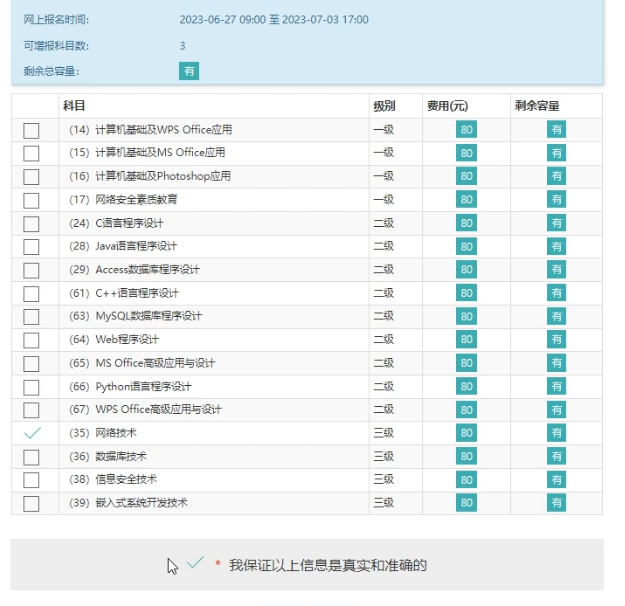Viewport: 625px width, 606px height.
Task: Click the subject name Python语言程序设计
Action: click(143, 386)
